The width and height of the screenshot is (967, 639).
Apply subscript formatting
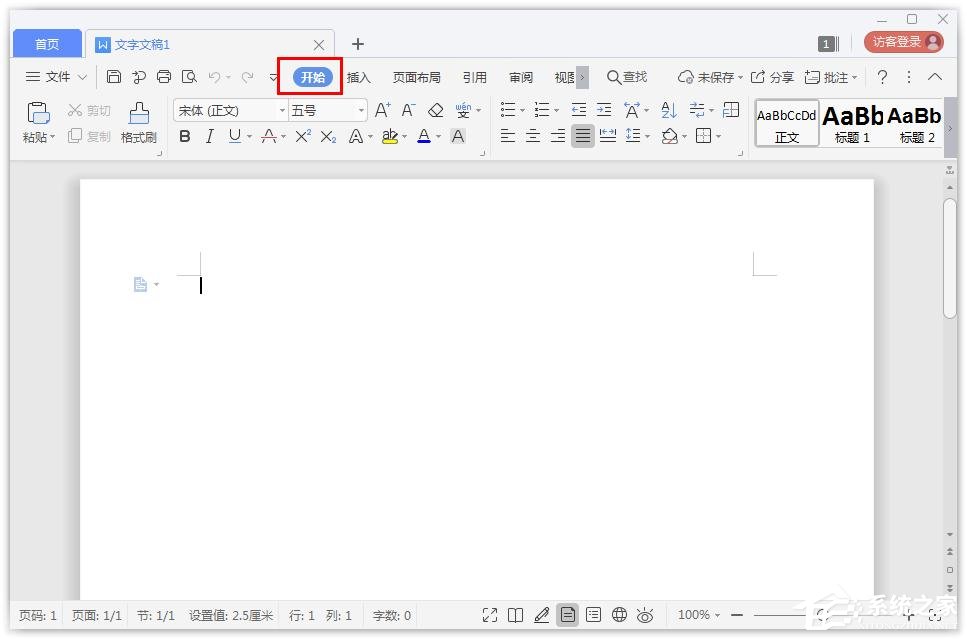pos(327,137)
